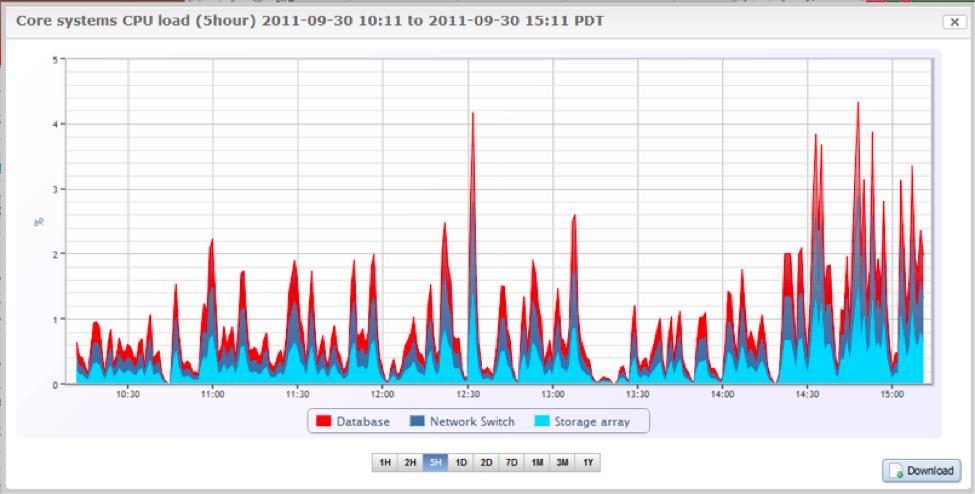Image resolution: width=975 pixels, height=494 pixels.
Task: Click the y-axis value 4
Action: (55, 124)
